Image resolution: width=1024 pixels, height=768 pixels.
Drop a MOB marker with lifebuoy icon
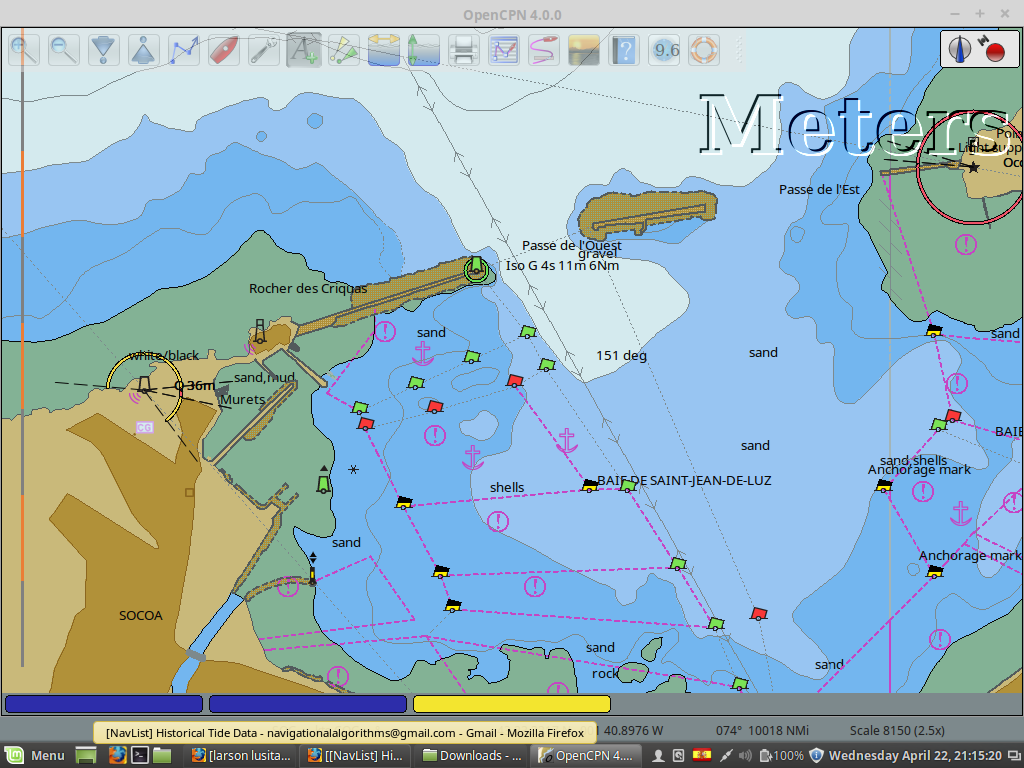coord(704,49)
